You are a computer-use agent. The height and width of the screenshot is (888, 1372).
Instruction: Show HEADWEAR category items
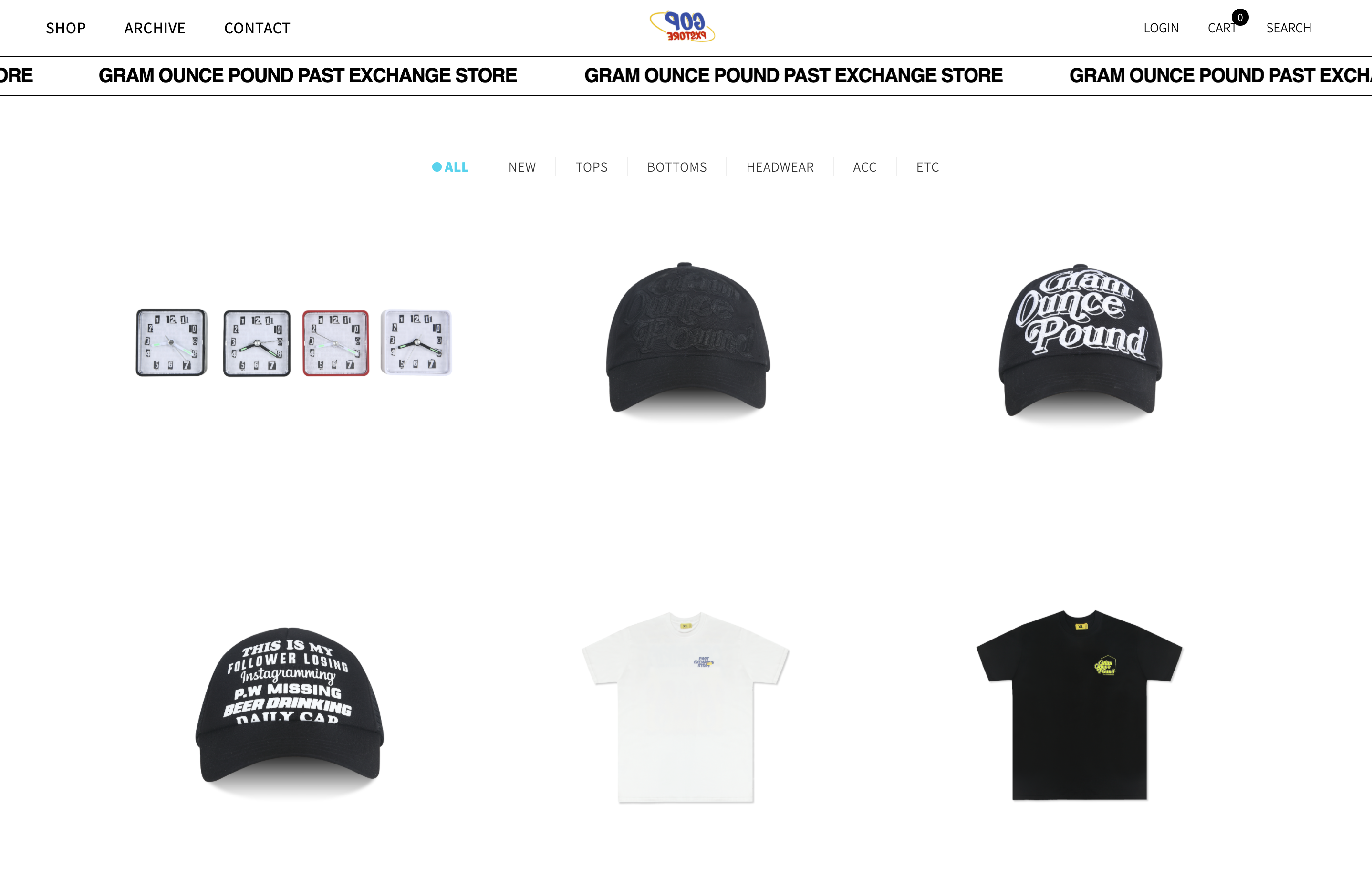click(x=780, y=167)
